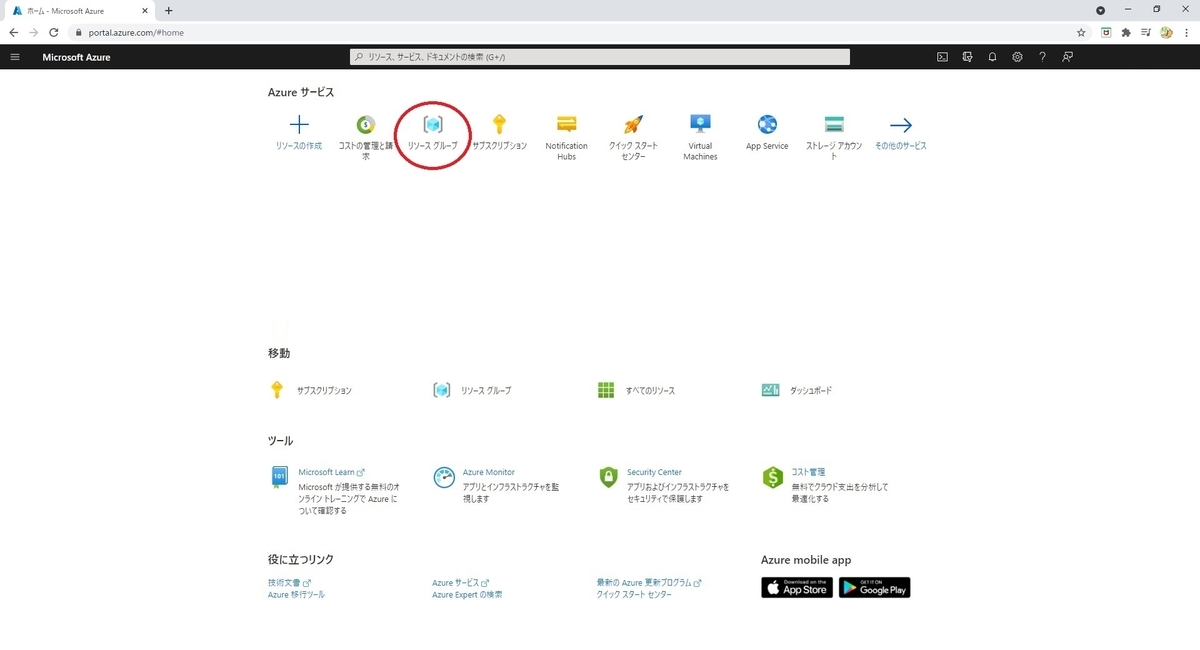Reload the page in browser

click(x=54, y=32)
